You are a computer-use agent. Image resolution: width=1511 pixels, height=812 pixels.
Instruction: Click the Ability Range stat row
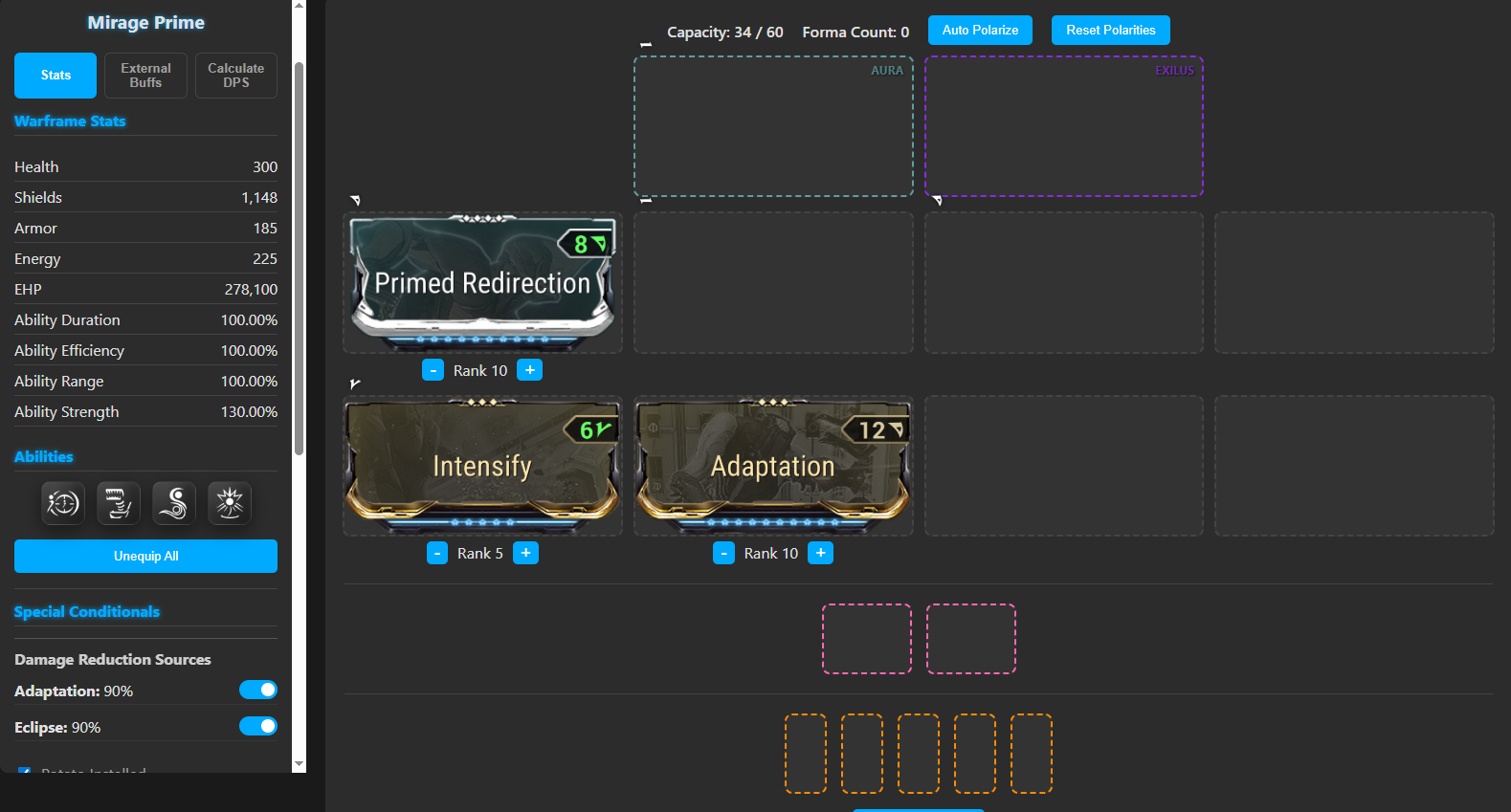(145, 382)
